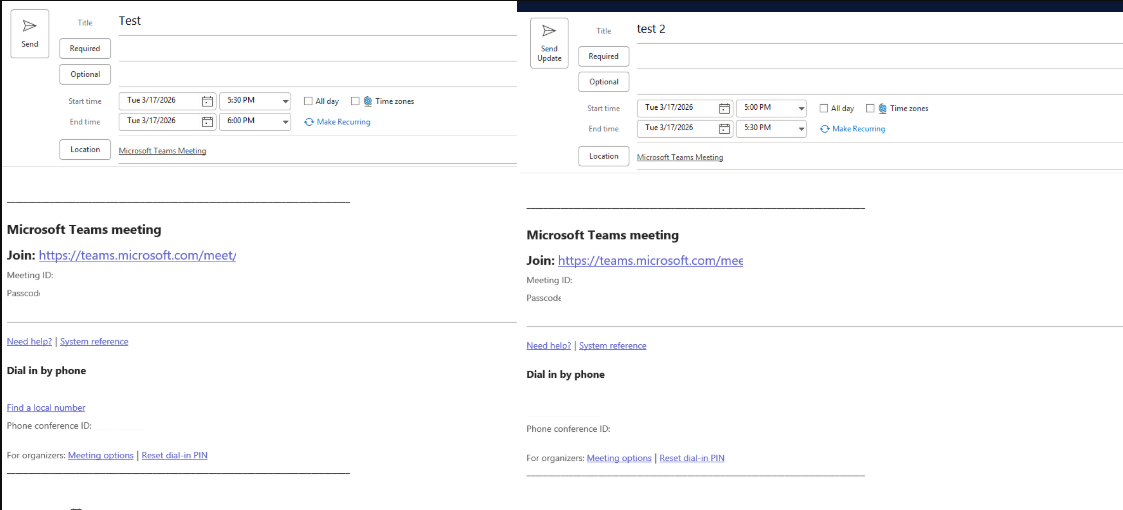This screenshot has width=1123, height=510.
Task: Expand 5:00 PM start time dropdown in test 2 meeting
Action: [x=801, y=108]
